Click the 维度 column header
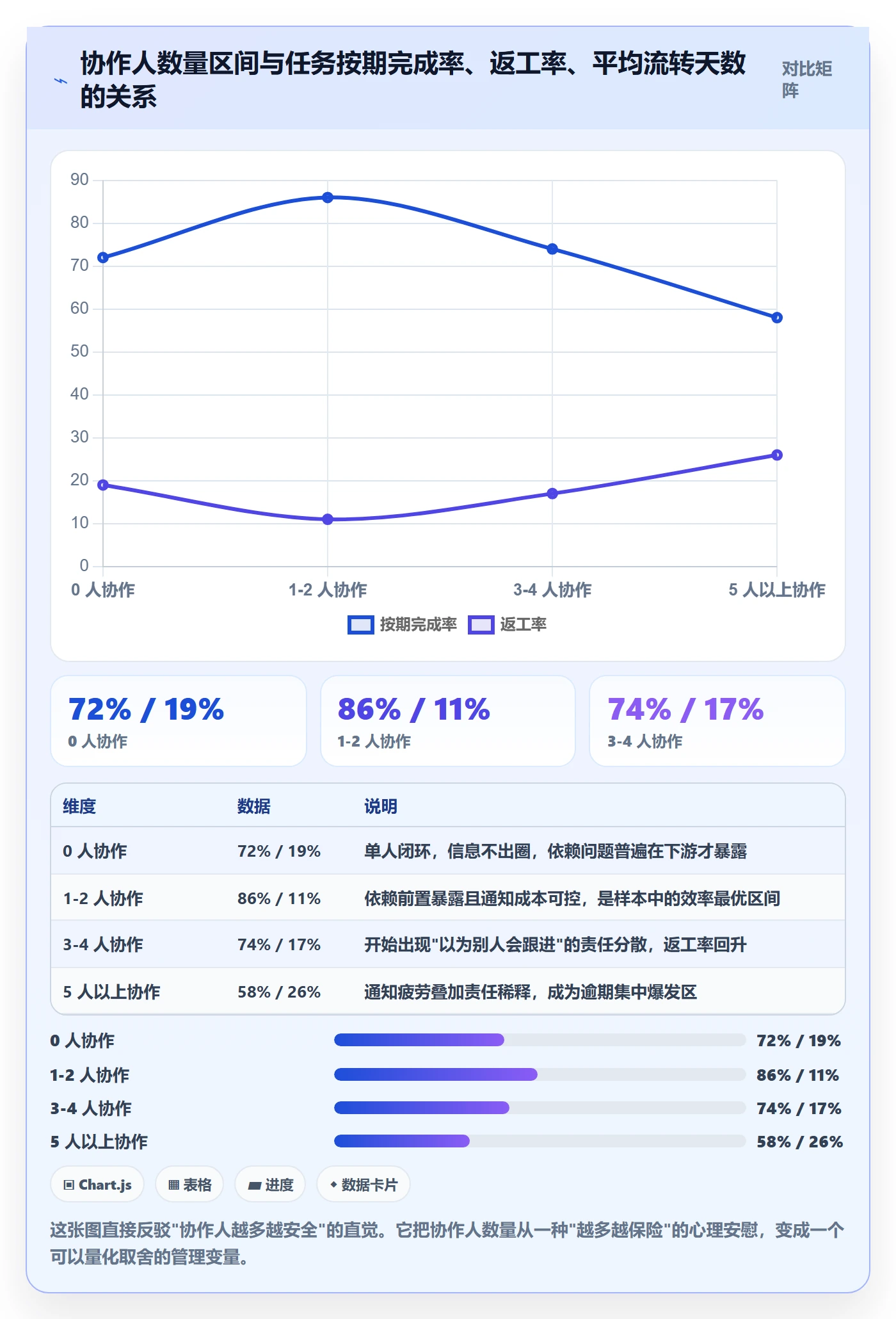896x1319 pixels. [79, 806]
